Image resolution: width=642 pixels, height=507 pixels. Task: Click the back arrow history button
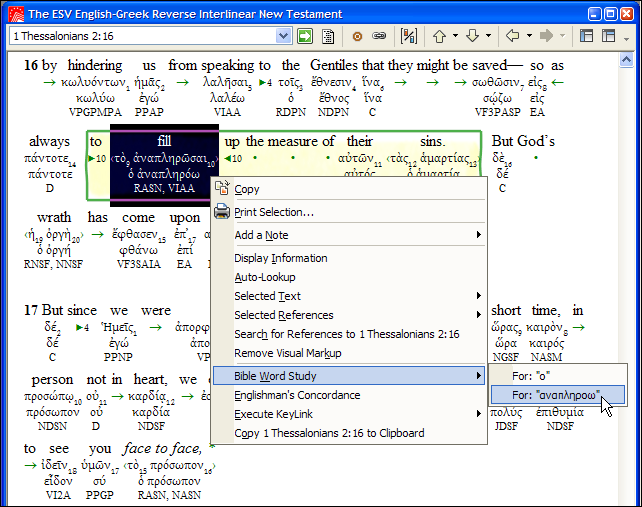click(x=513, y=36)
